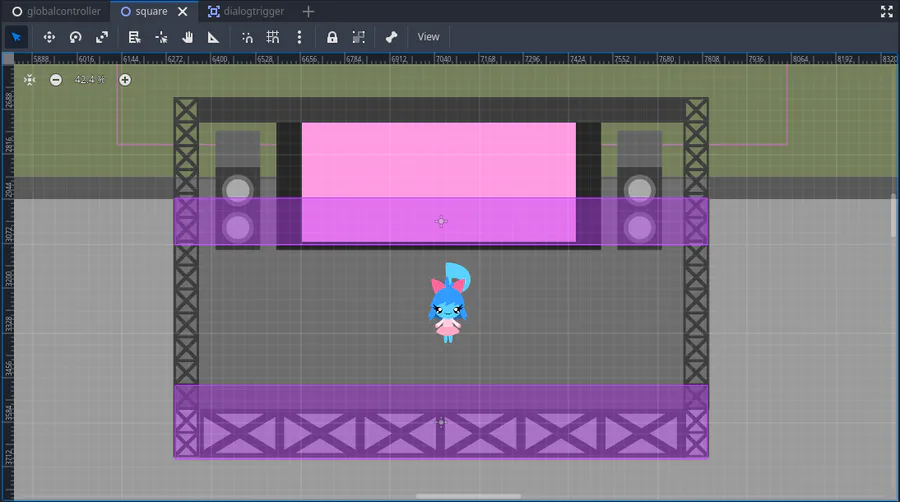The height and width of the screenshot is (502, 900).
Task: Select the square scene tab
Action: coord(152,11)
